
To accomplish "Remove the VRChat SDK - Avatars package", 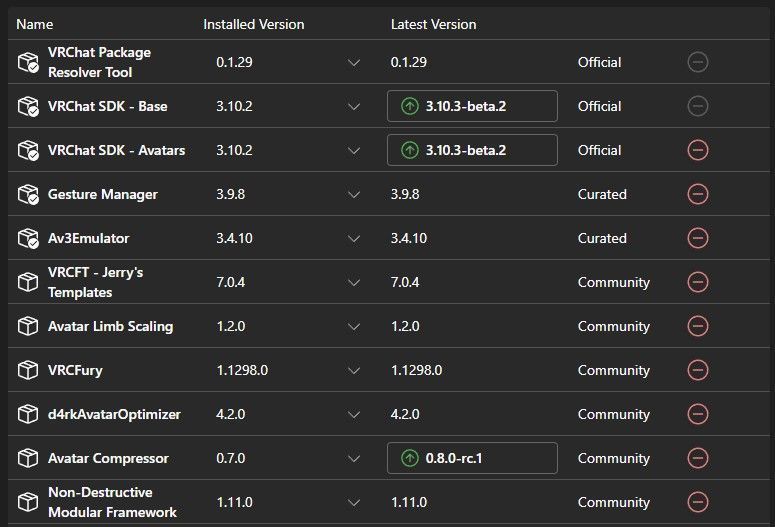I will tap(698, 150).
